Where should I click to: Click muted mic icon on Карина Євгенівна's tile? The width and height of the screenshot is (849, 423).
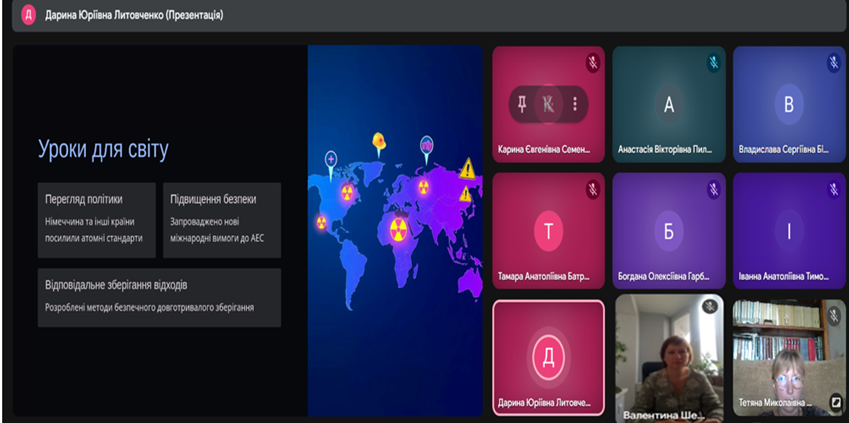pos(593,62)
